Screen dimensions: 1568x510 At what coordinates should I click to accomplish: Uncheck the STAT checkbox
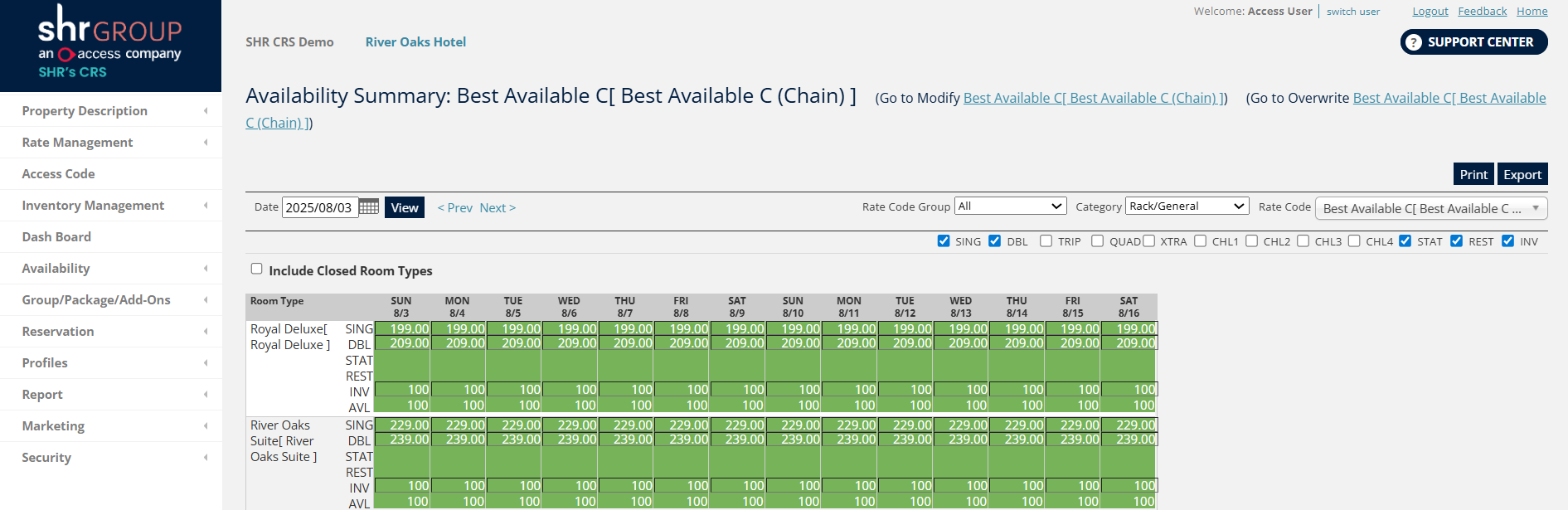[x=1405, y=241]
